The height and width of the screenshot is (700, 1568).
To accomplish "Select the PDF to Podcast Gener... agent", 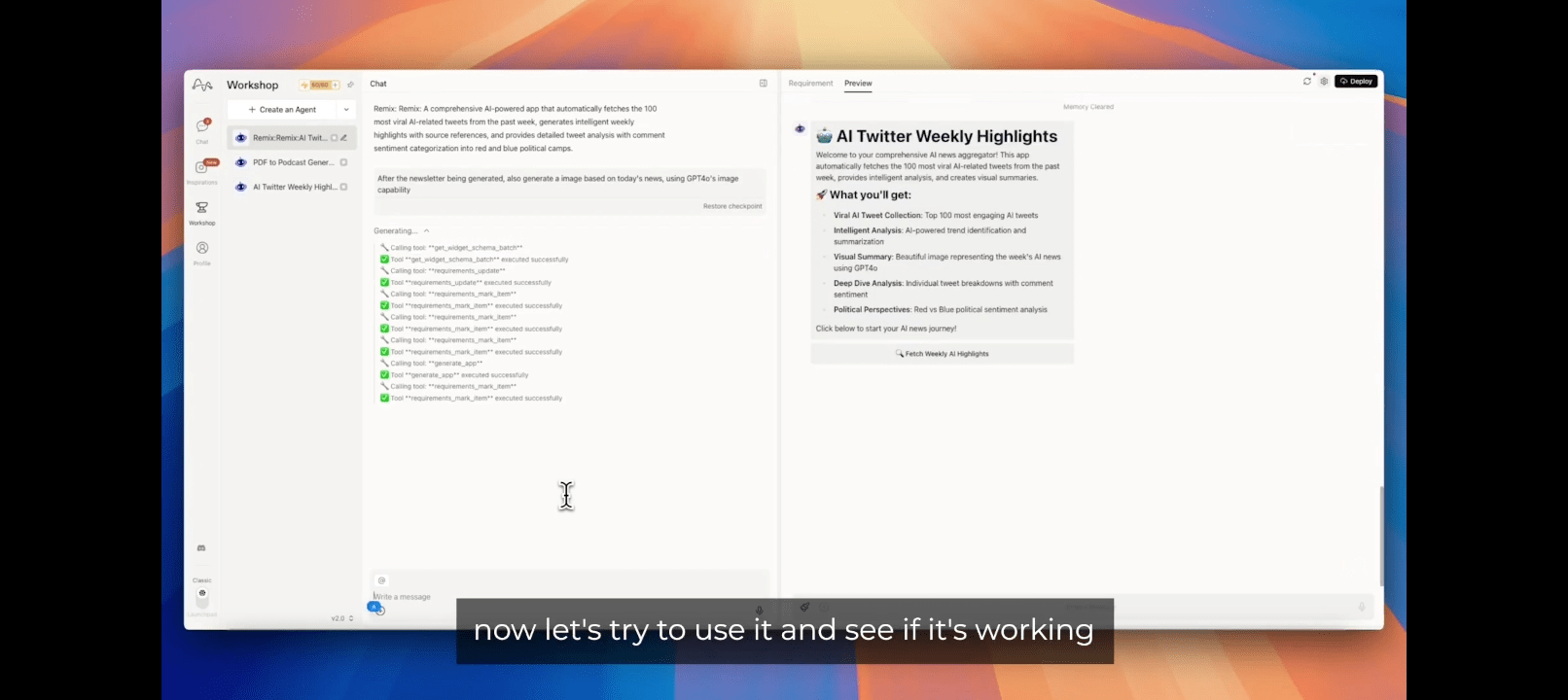I will [x=292, y=162].
